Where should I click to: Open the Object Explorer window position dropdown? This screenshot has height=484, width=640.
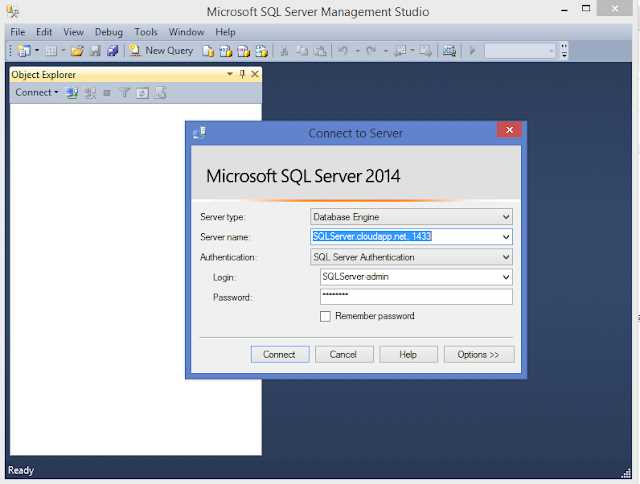[230, 74]
